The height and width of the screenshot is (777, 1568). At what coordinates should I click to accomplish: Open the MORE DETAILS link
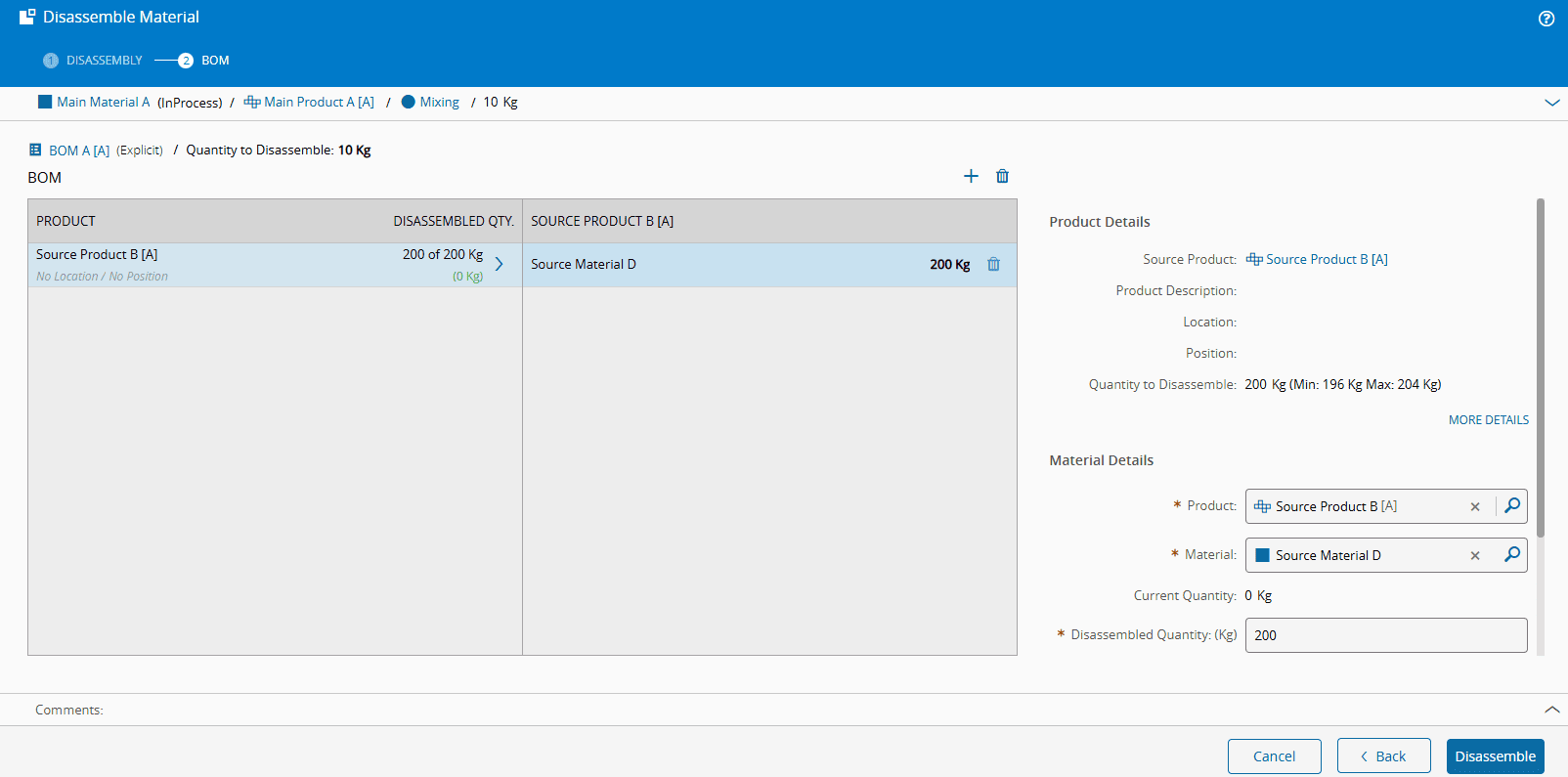[1488, 420]
